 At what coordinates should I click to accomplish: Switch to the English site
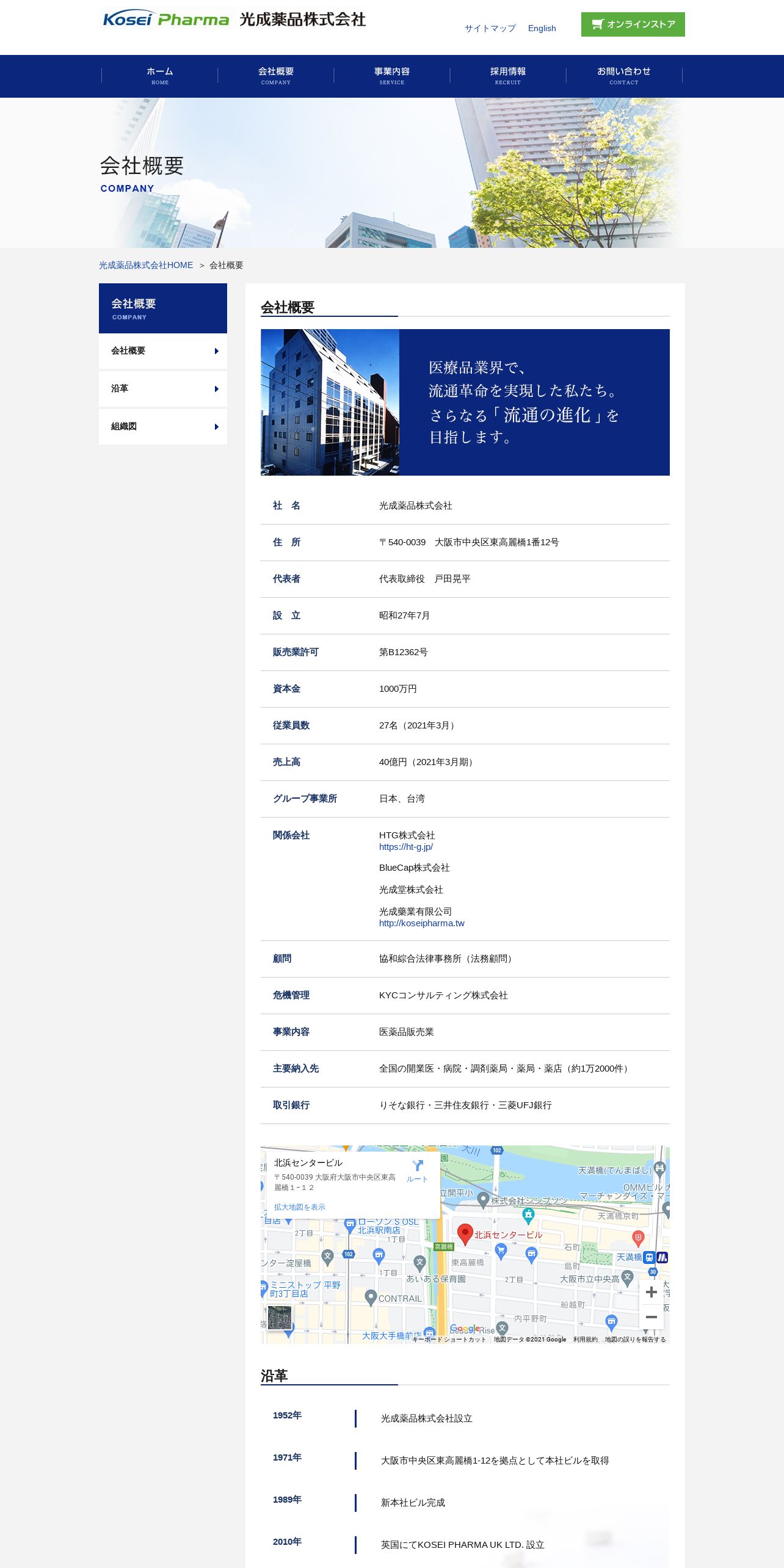pyautogui.click(x=542, y=28)
